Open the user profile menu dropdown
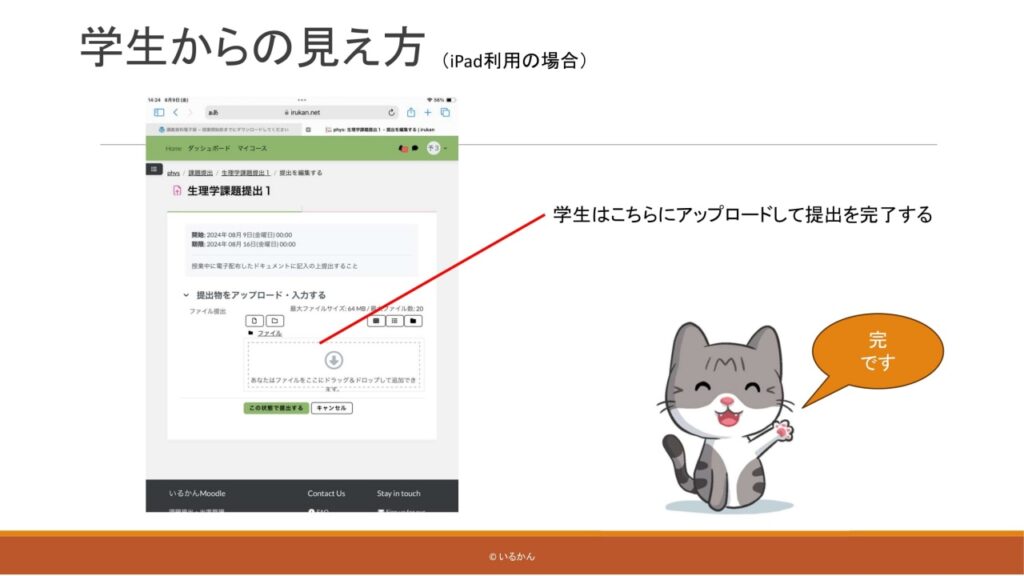1024x576 pixels. [x=436, y=148]
